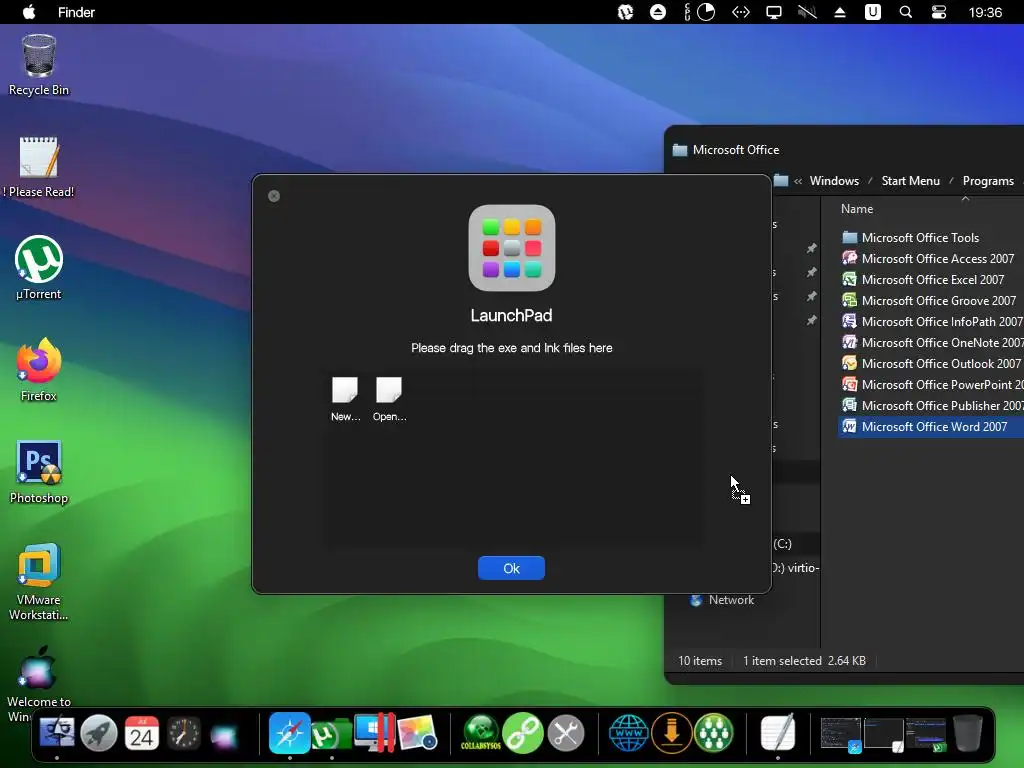Open the Recycle Bin desktop icon
Viewport: 1024px width, 768px height.
(x=39, y=65)
